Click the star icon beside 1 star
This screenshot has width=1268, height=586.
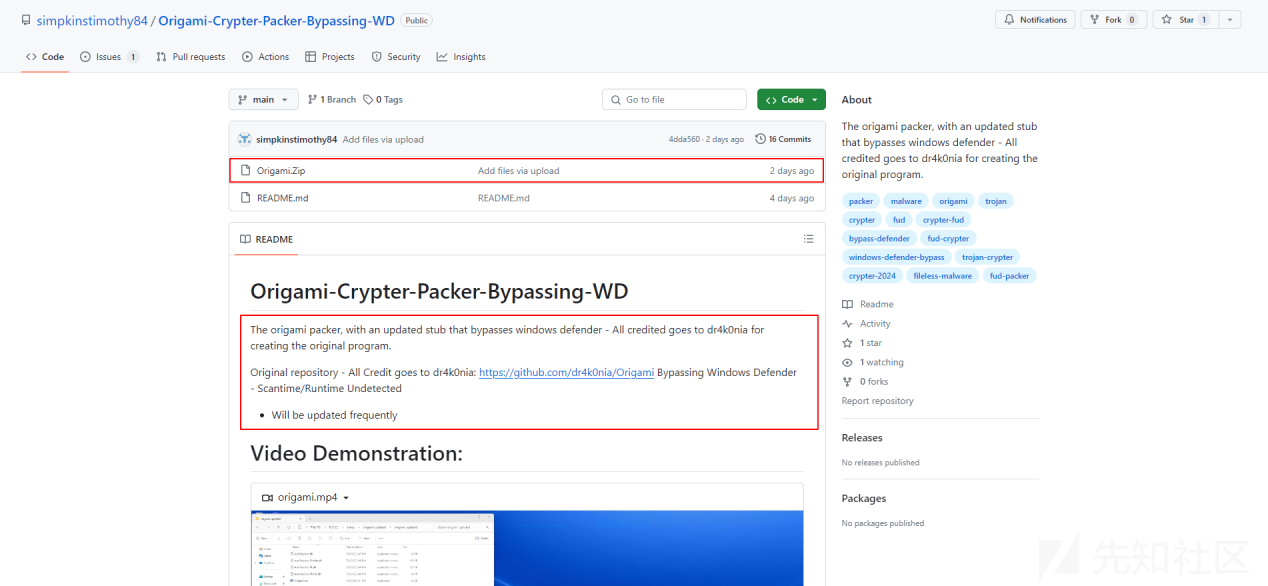coord(847,343)
